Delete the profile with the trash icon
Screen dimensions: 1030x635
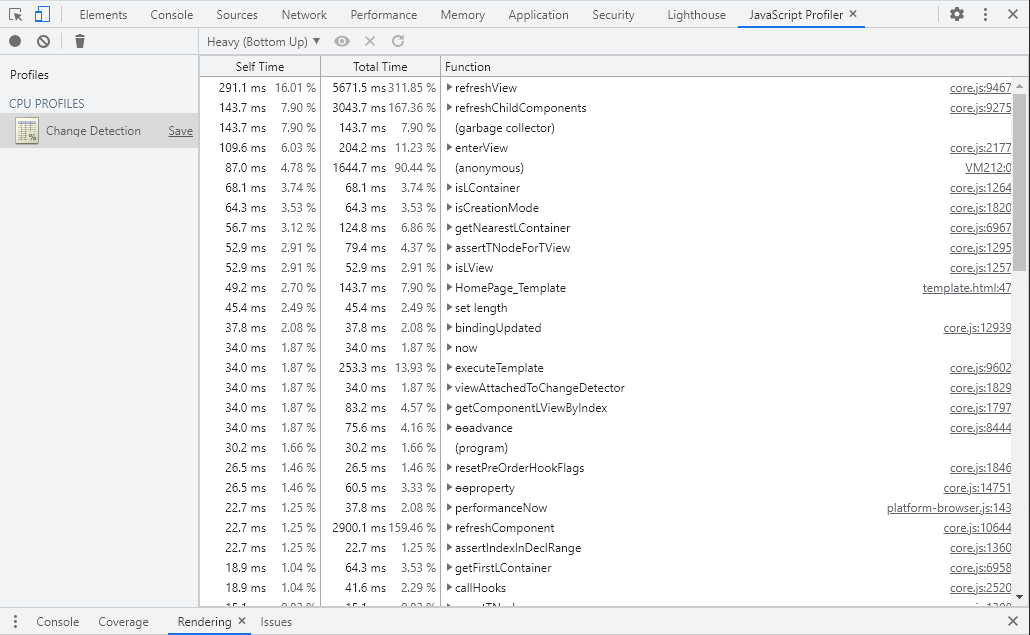[x=79, y=41]
